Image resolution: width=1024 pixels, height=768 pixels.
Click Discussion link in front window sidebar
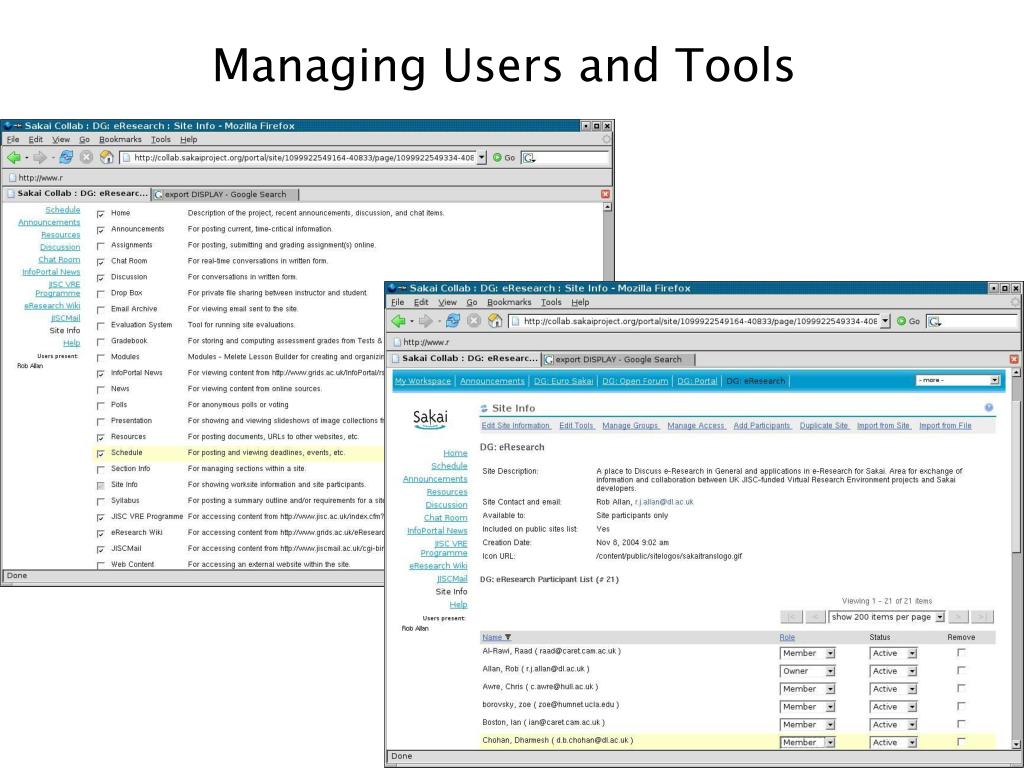(447, 505)
